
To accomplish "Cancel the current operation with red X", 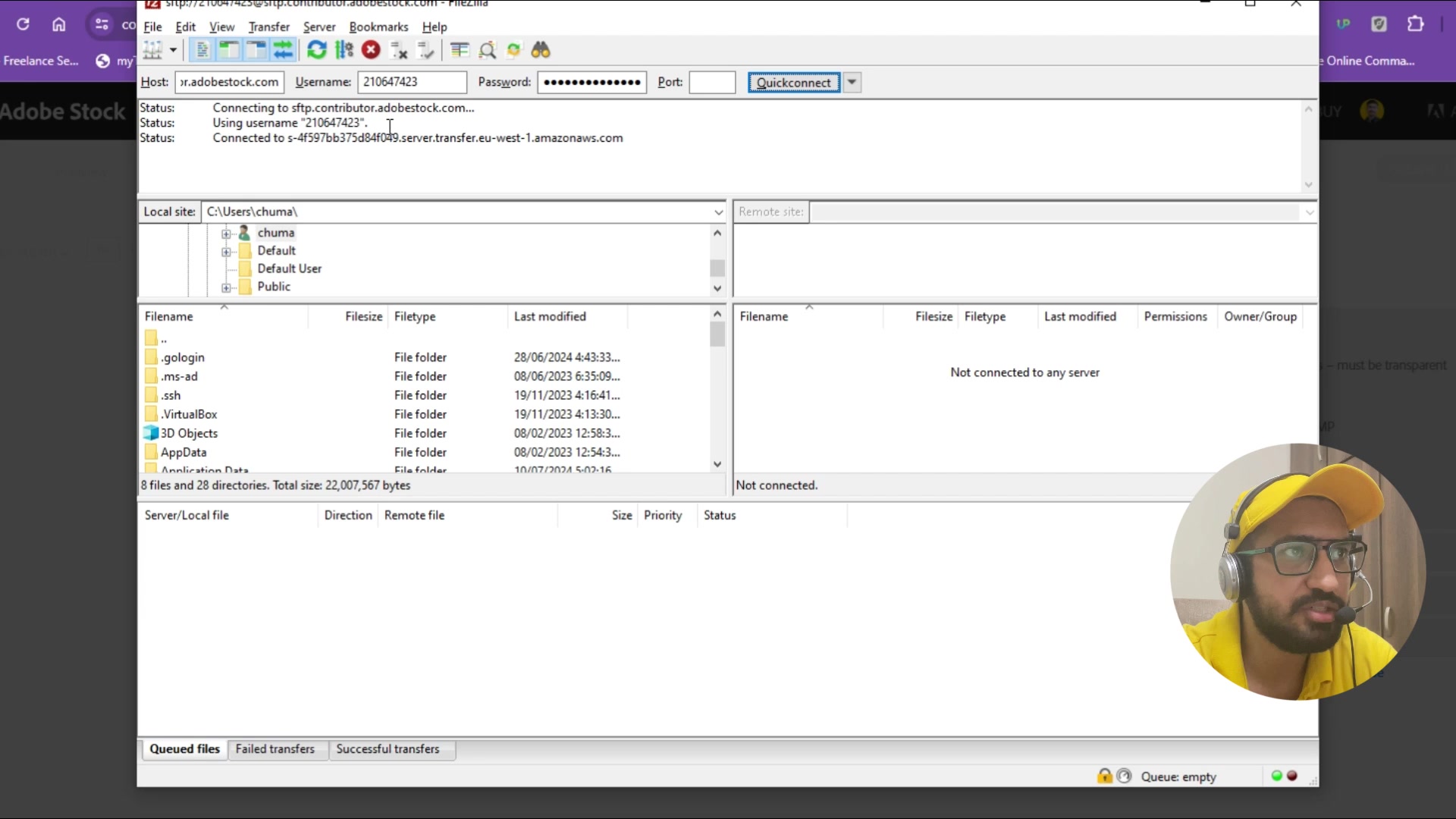I will coord(371,50).
